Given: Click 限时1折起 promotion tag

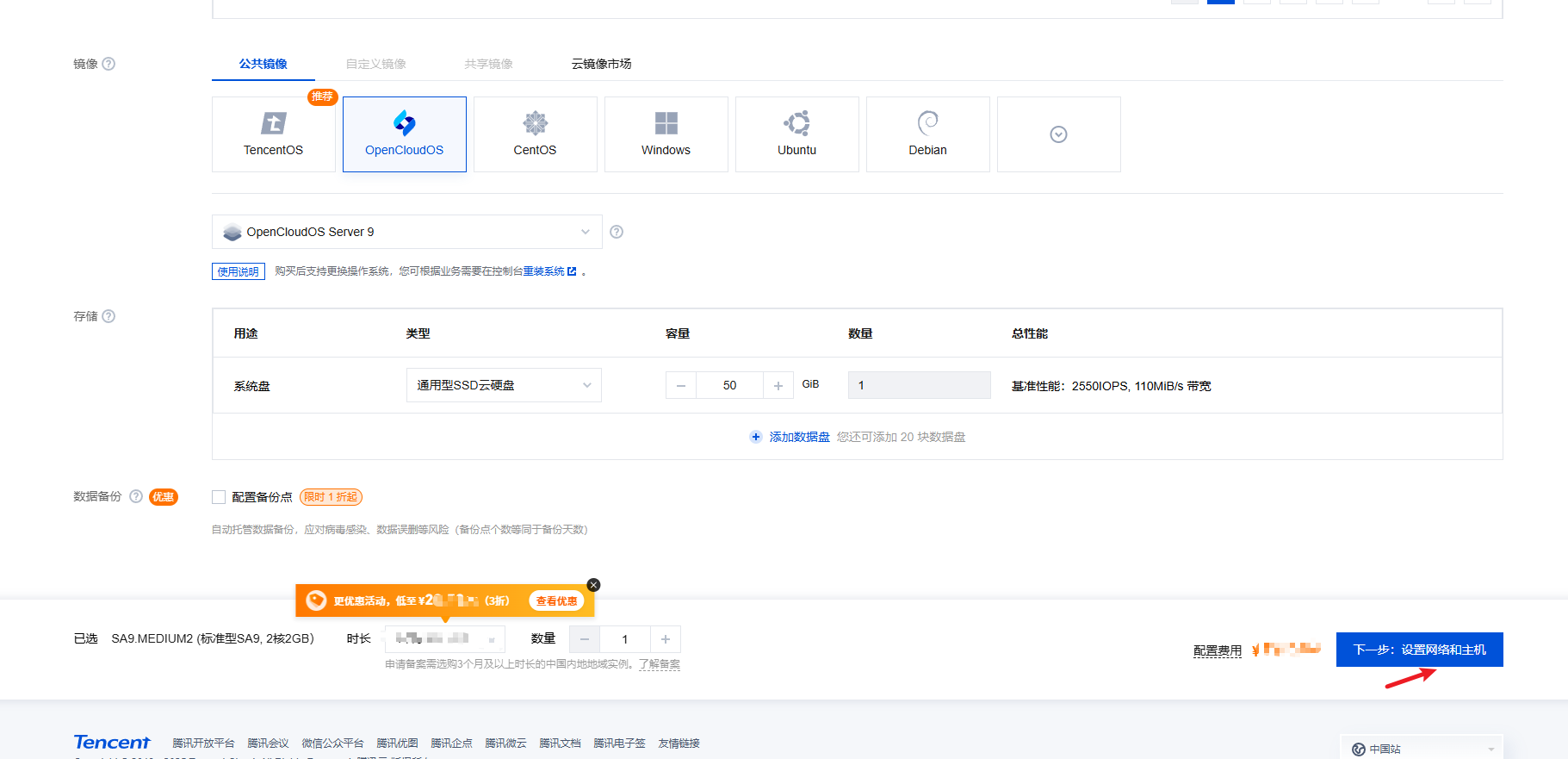Looking at the screenshot, I should click(332, 497).
